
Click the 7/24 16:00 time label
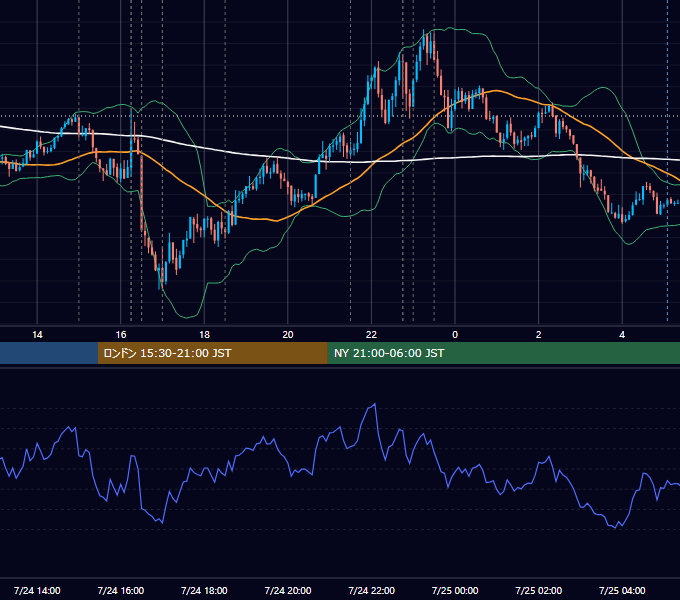coord(121,590)
